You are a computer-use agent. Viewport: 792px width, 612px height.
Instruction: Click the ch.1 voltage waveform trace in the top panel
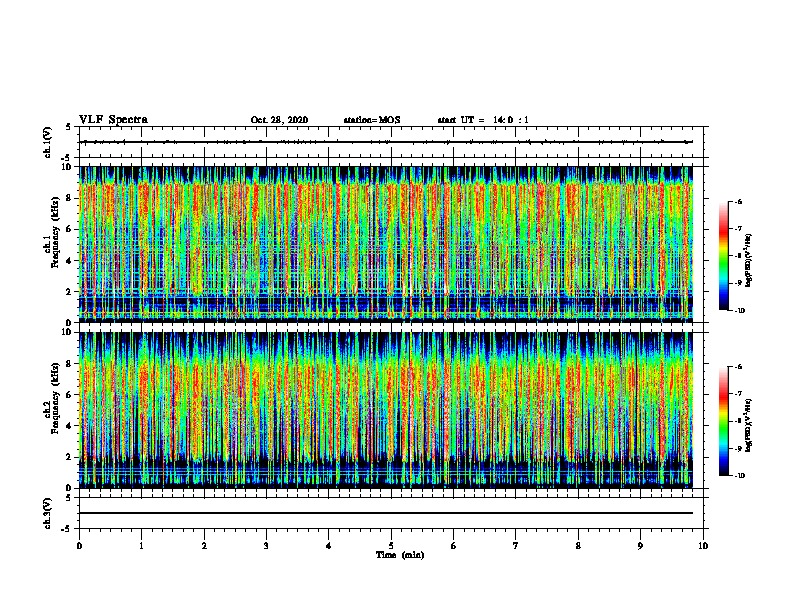(386, 142)
